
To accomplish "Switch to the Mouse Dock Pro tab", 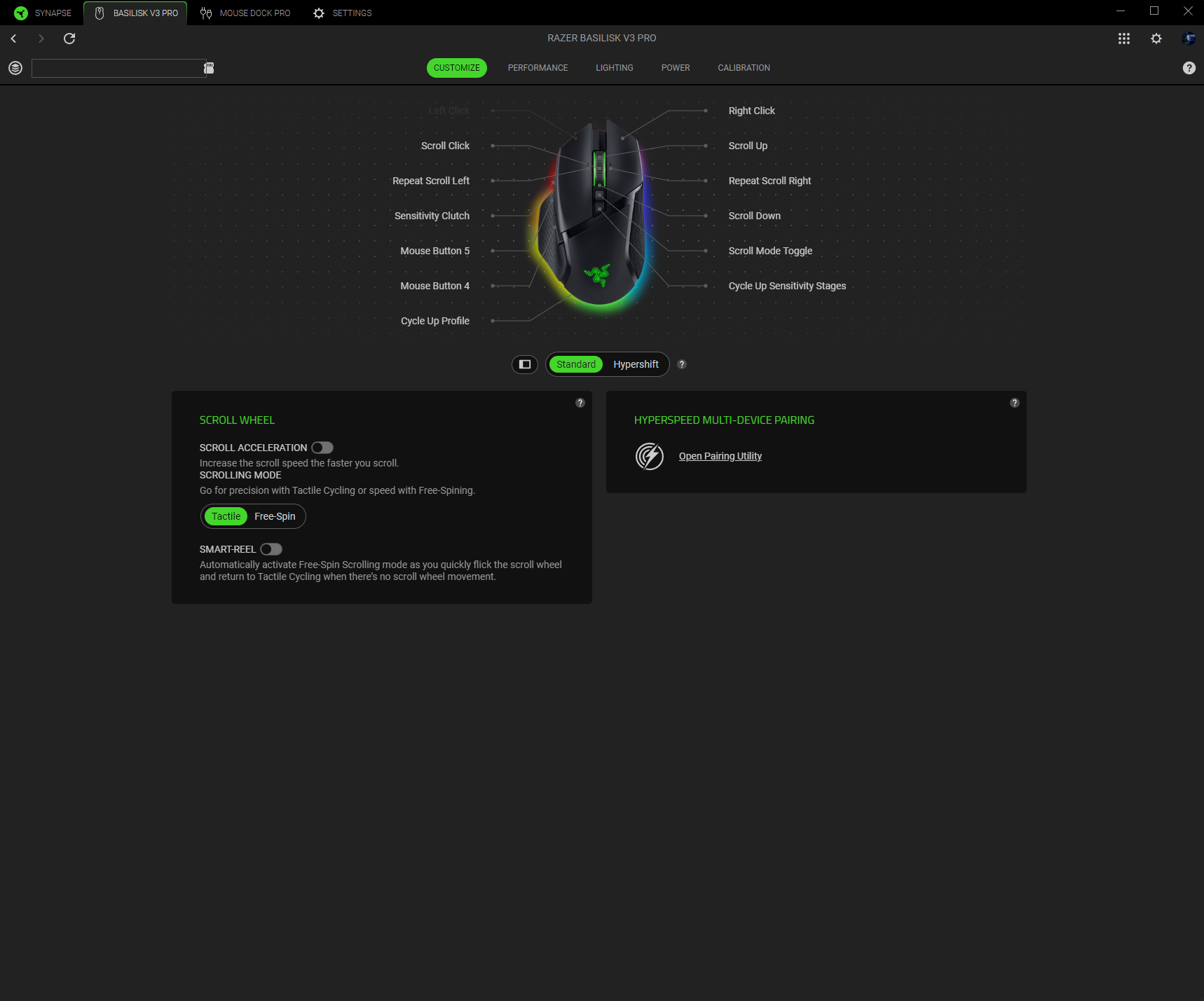I will click(x=245, y=13).
